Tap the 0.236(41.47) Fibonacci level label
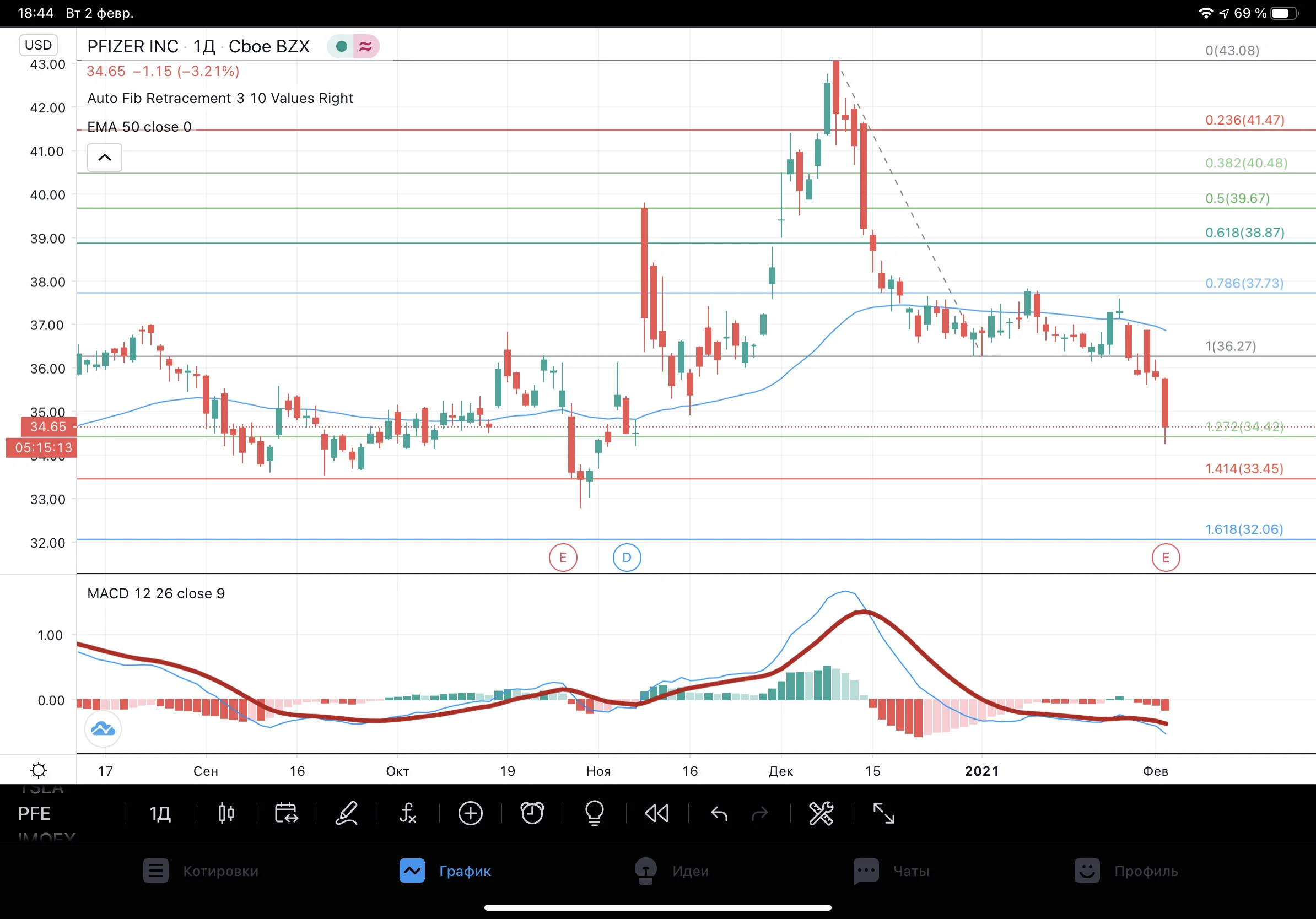Screen dimensions: 1316x919 point(1244,120)
